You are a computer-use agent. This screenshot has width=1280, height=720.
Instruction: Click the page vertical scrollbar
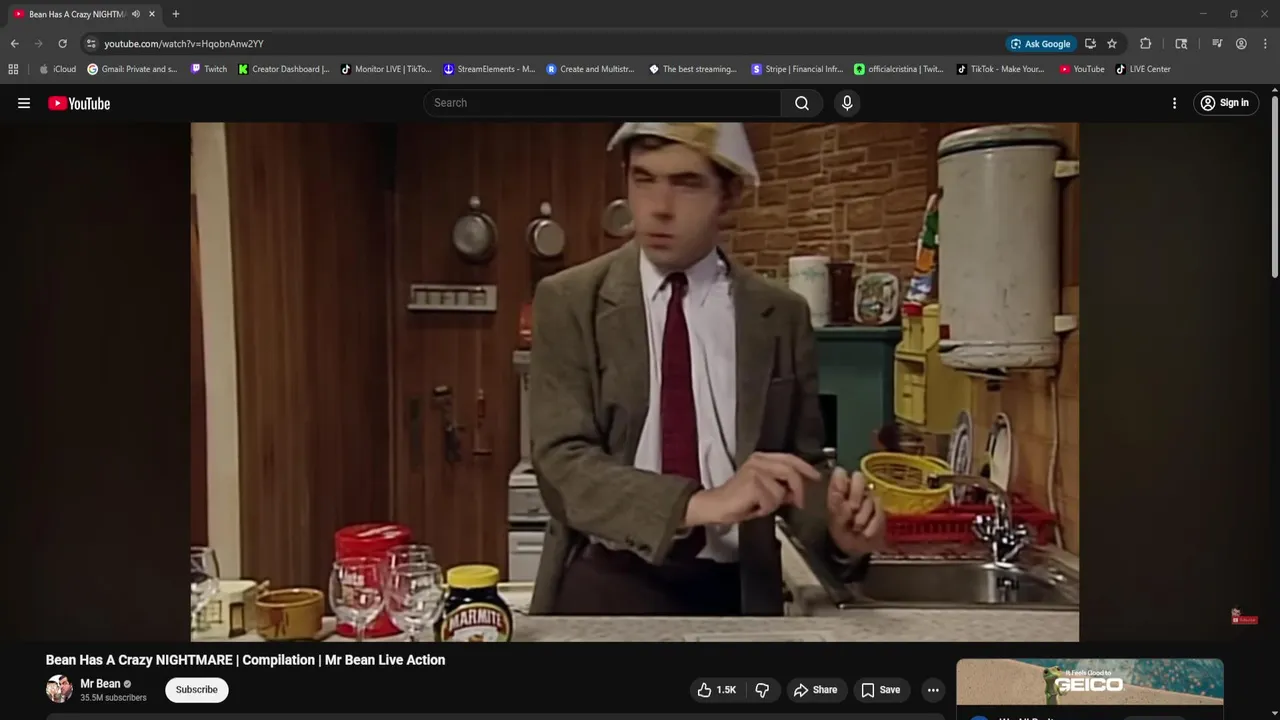[1274, 185]
